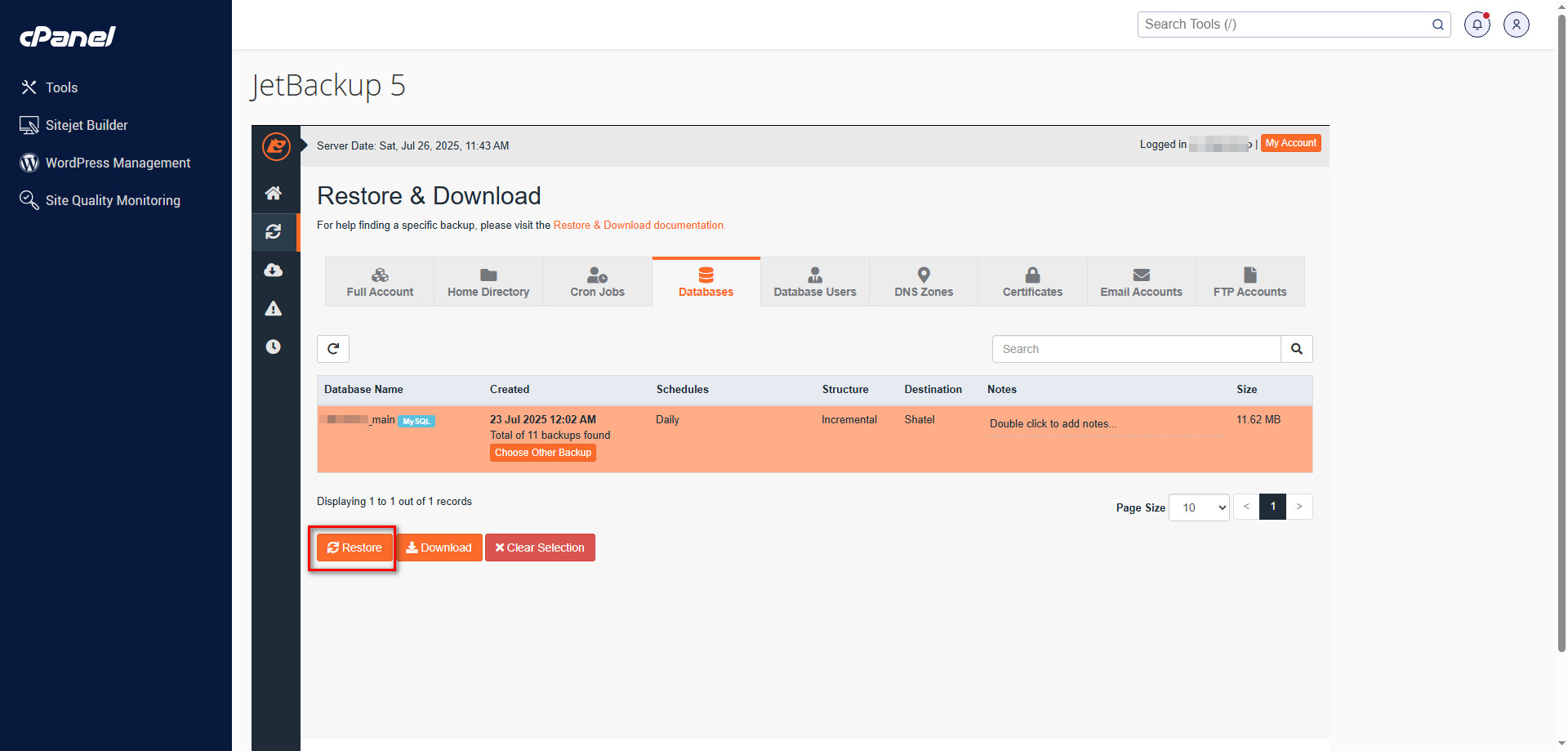
Task: Open the Home Directory tab
Action: (488, 282)
